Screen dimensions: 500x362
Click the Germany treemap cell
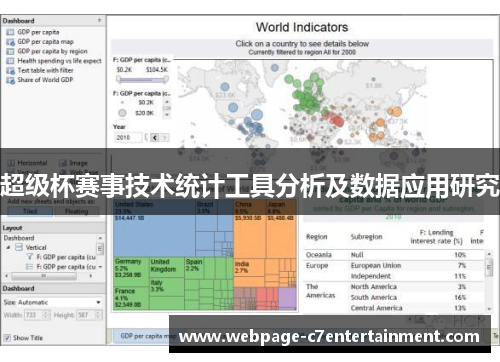131,272
